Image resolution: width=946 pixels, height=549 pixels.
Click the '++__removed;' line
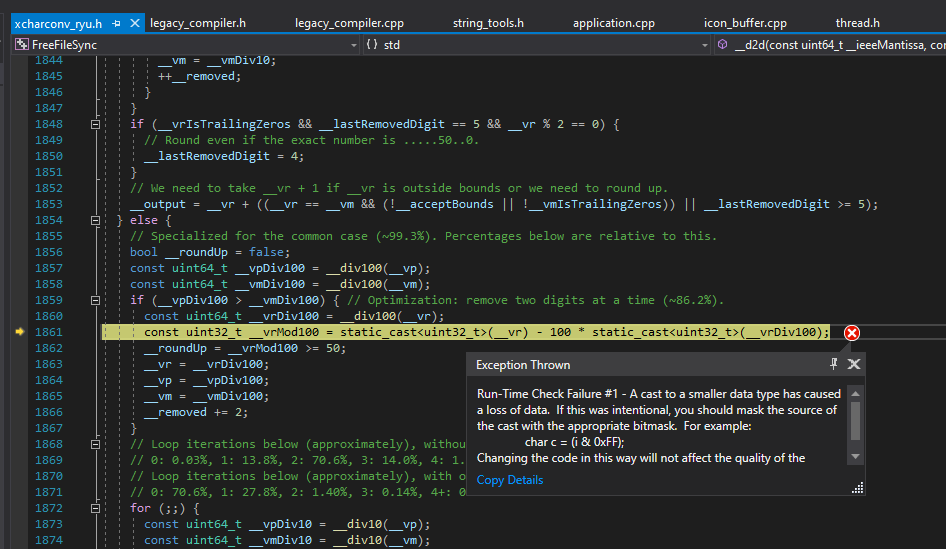pos(199,76)
